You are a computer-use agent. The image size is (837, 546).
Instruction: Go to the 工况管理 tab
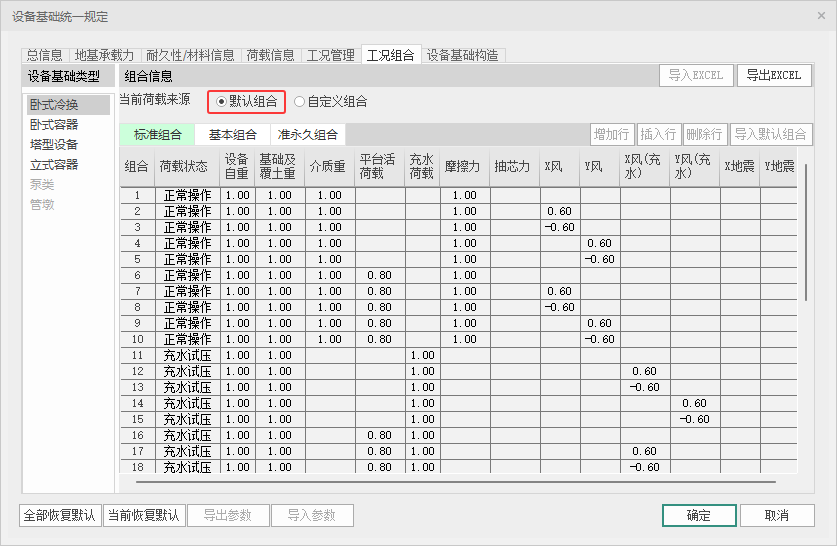coord(331,55)
